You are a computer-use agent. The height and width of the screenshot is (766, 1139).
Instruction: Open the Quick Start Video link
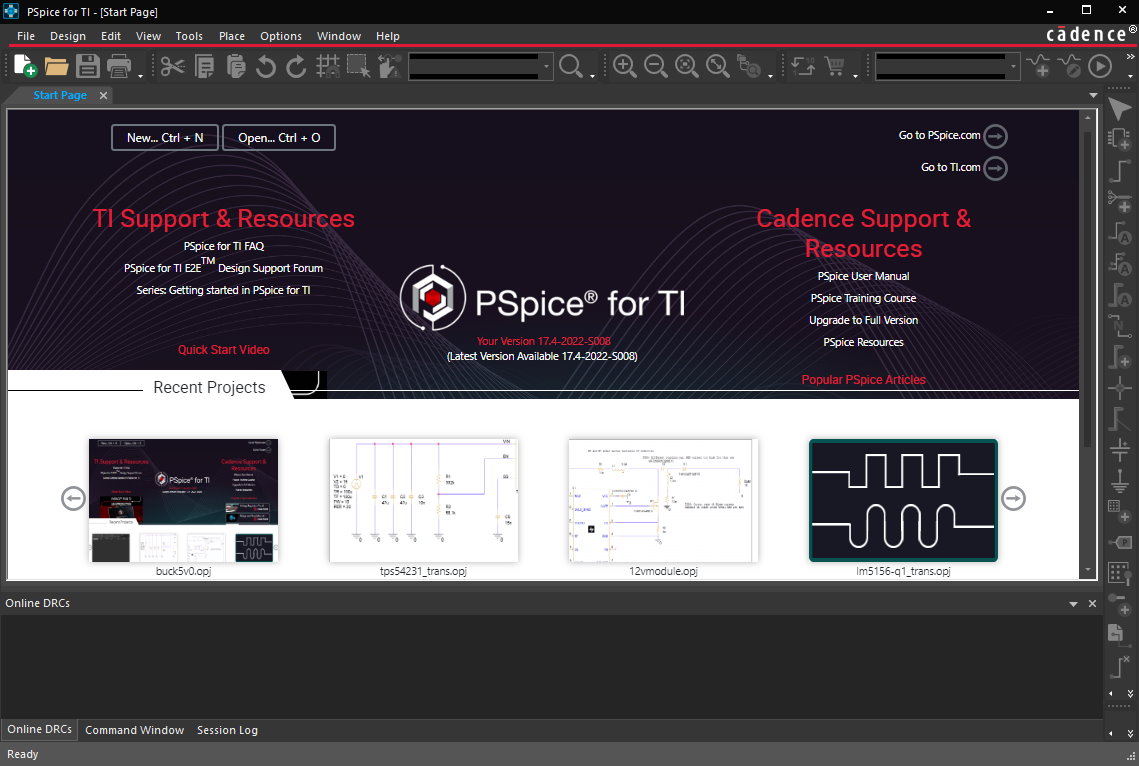224,349
